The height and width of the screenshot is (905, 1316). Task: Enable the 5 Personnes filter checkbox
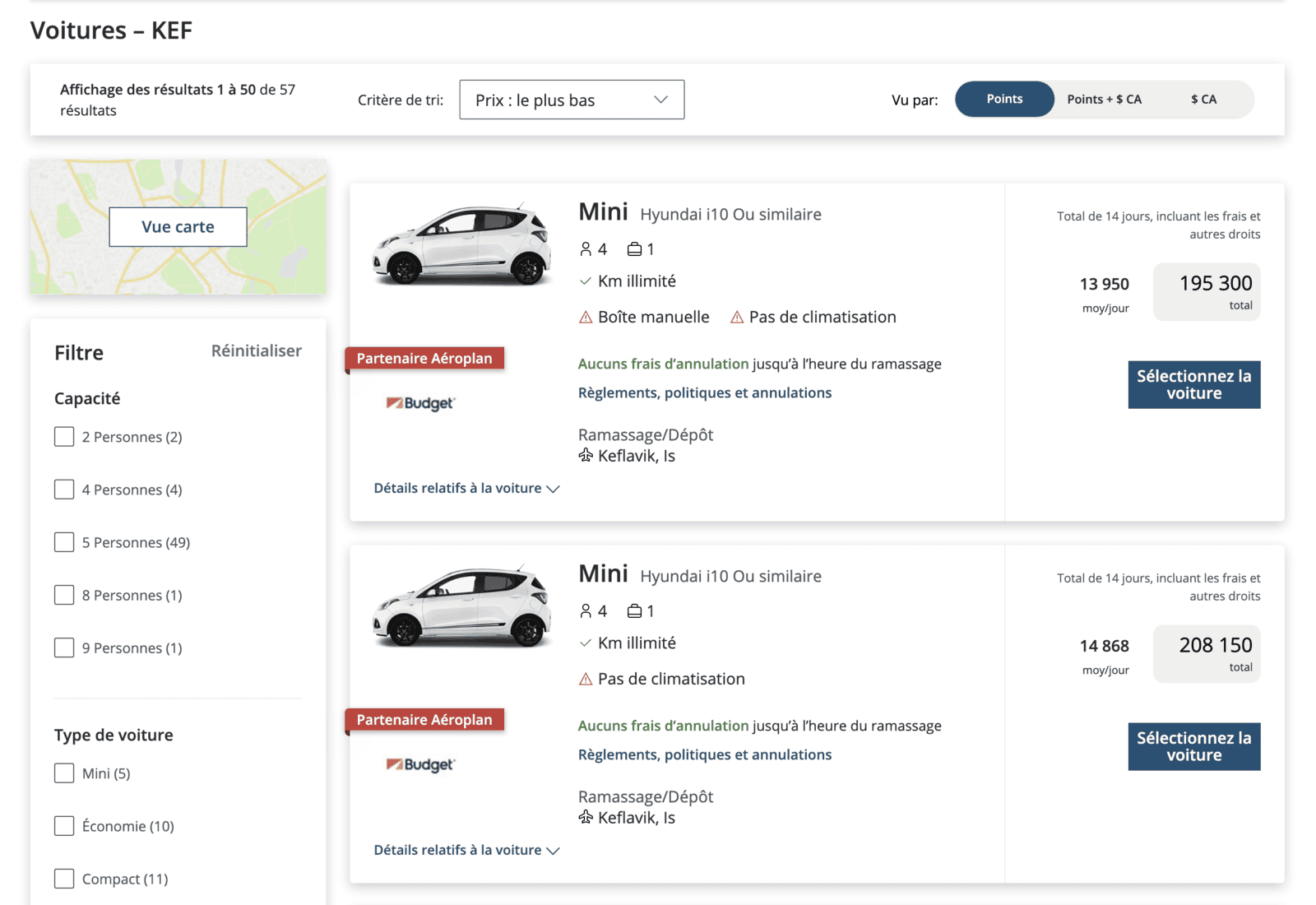[x=63, y=541]
